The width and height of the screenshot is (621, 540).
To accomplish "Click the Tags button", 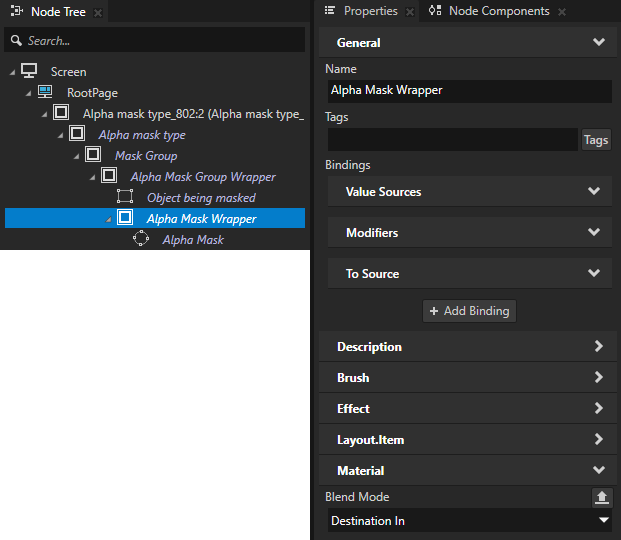I will point(596,140).
